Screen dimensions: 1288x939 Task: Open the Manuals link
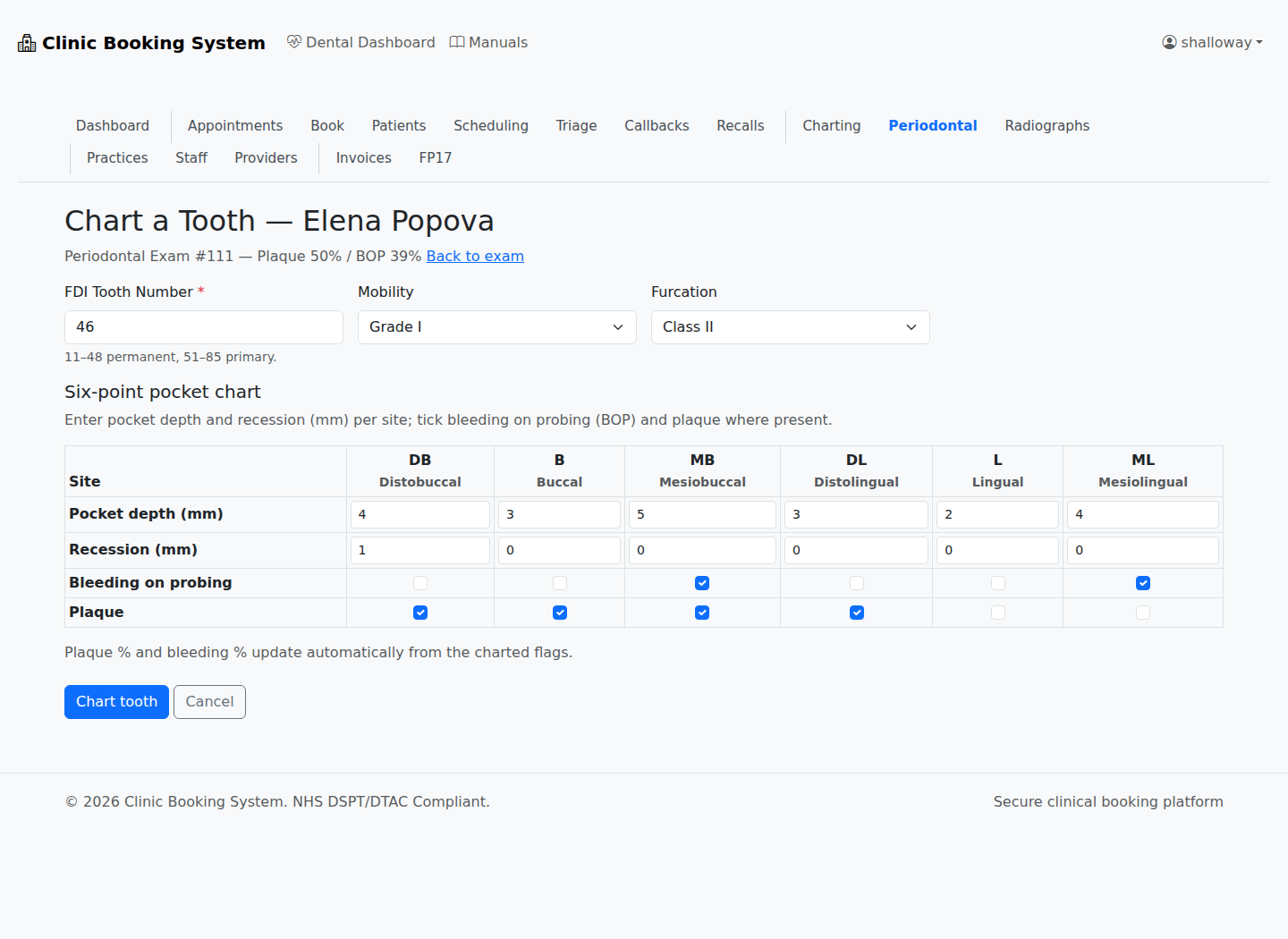tap(488, 42)
